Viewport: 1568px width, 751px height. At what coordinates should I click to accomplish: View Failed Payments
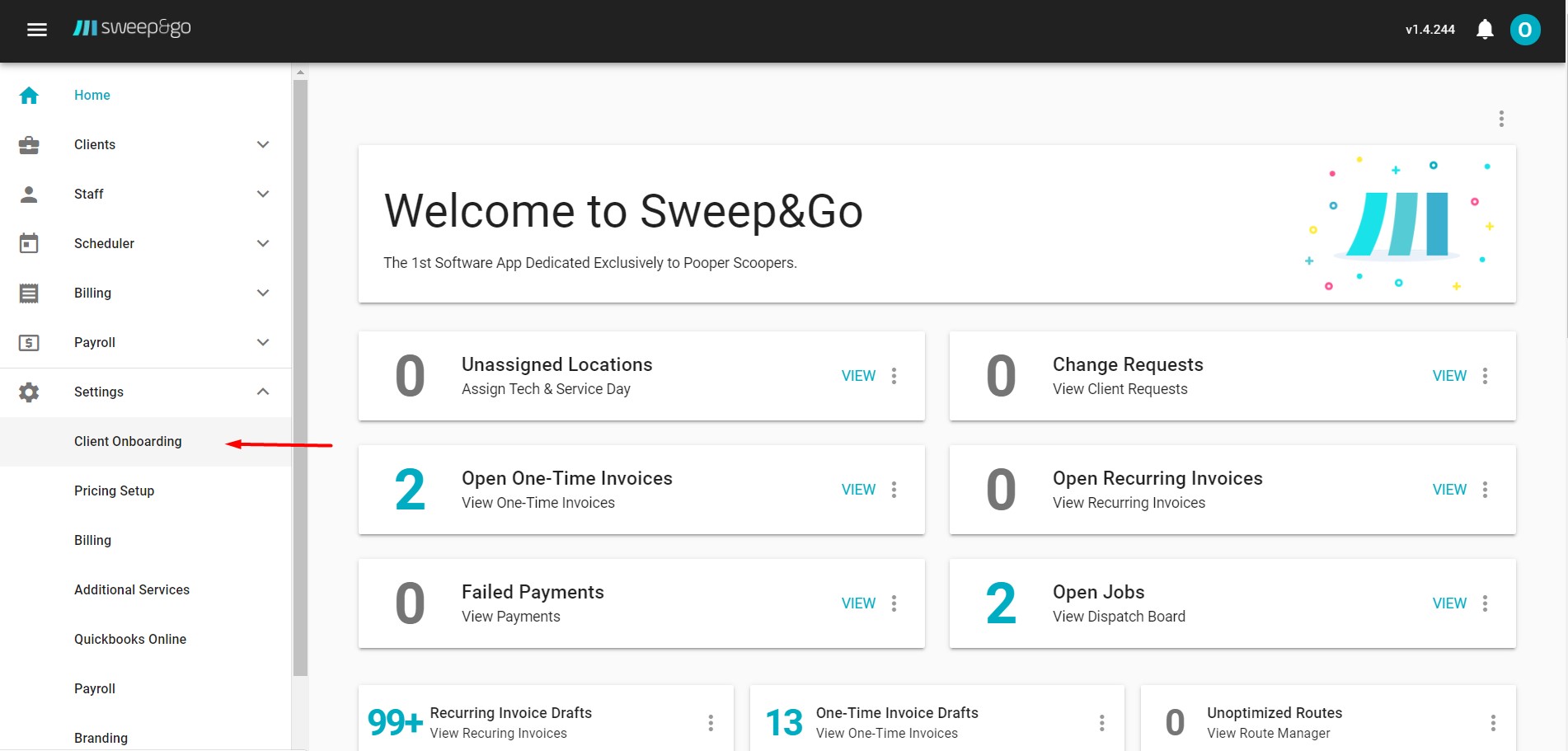click(858, 603)
